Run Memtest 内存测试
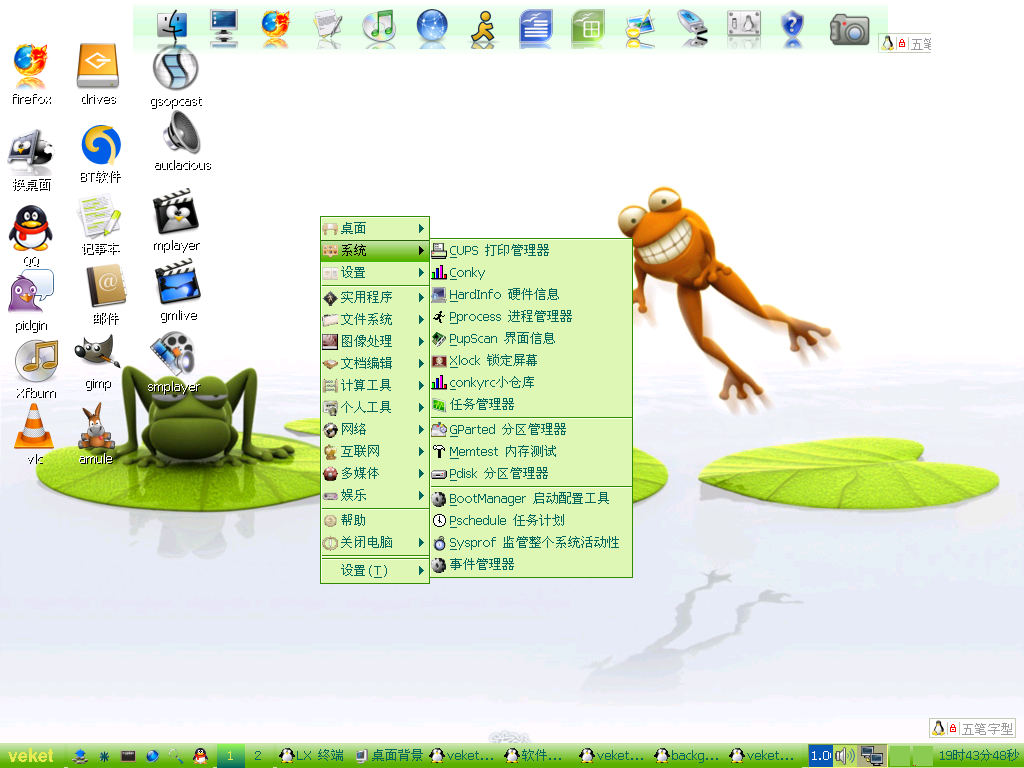This screenshot has width=1024, height=768. 531,452
